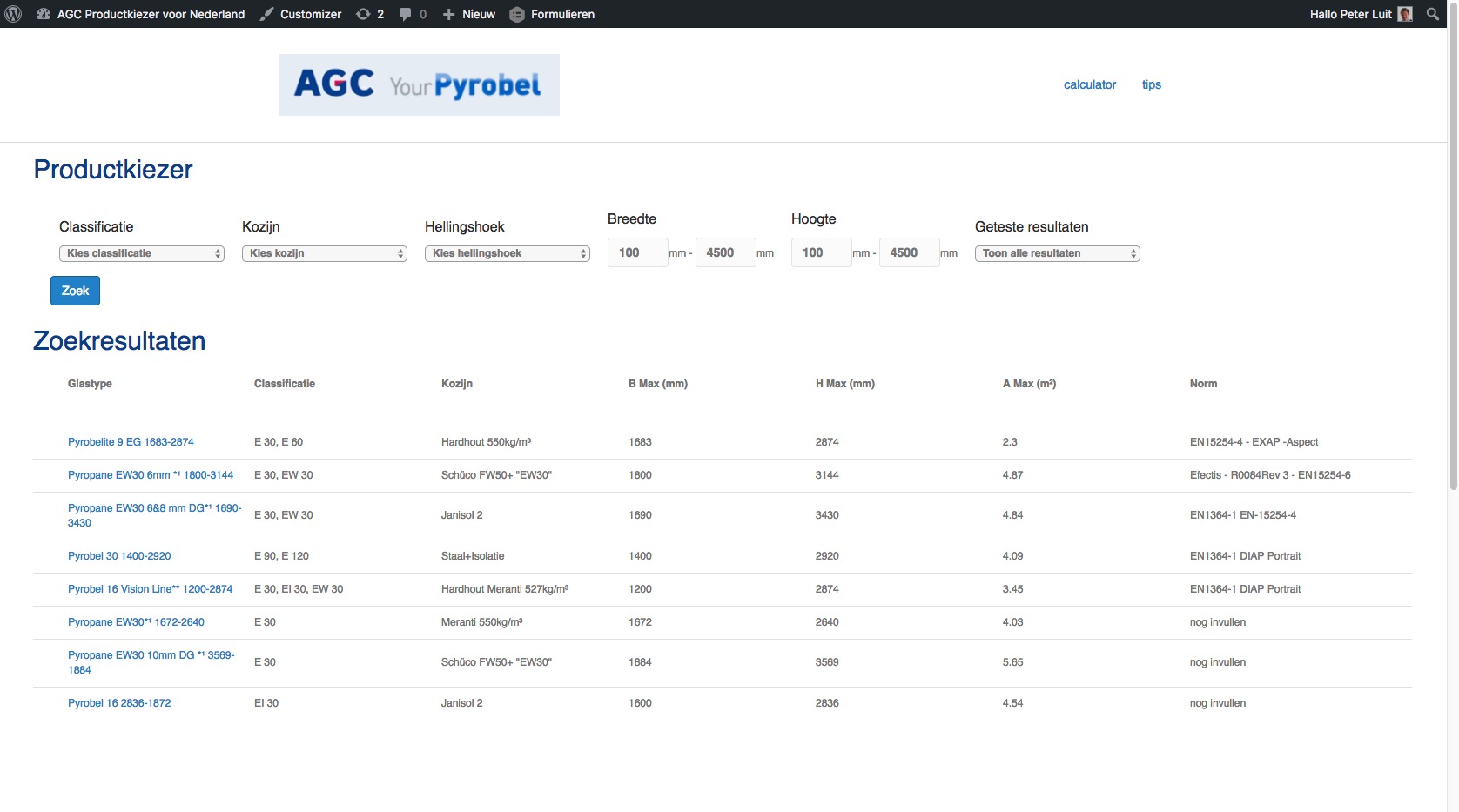Expand the Kies kozijn dropdown
Image resolution: width=1459 pixels, height=812 pixels.
coord(325,253)
